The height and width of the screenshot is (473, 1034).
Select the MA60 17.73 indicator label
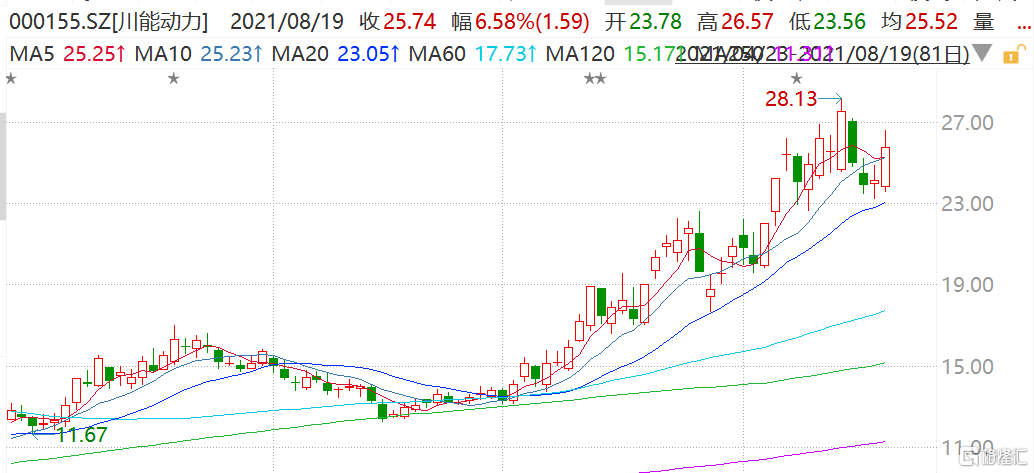click(472, 54)
